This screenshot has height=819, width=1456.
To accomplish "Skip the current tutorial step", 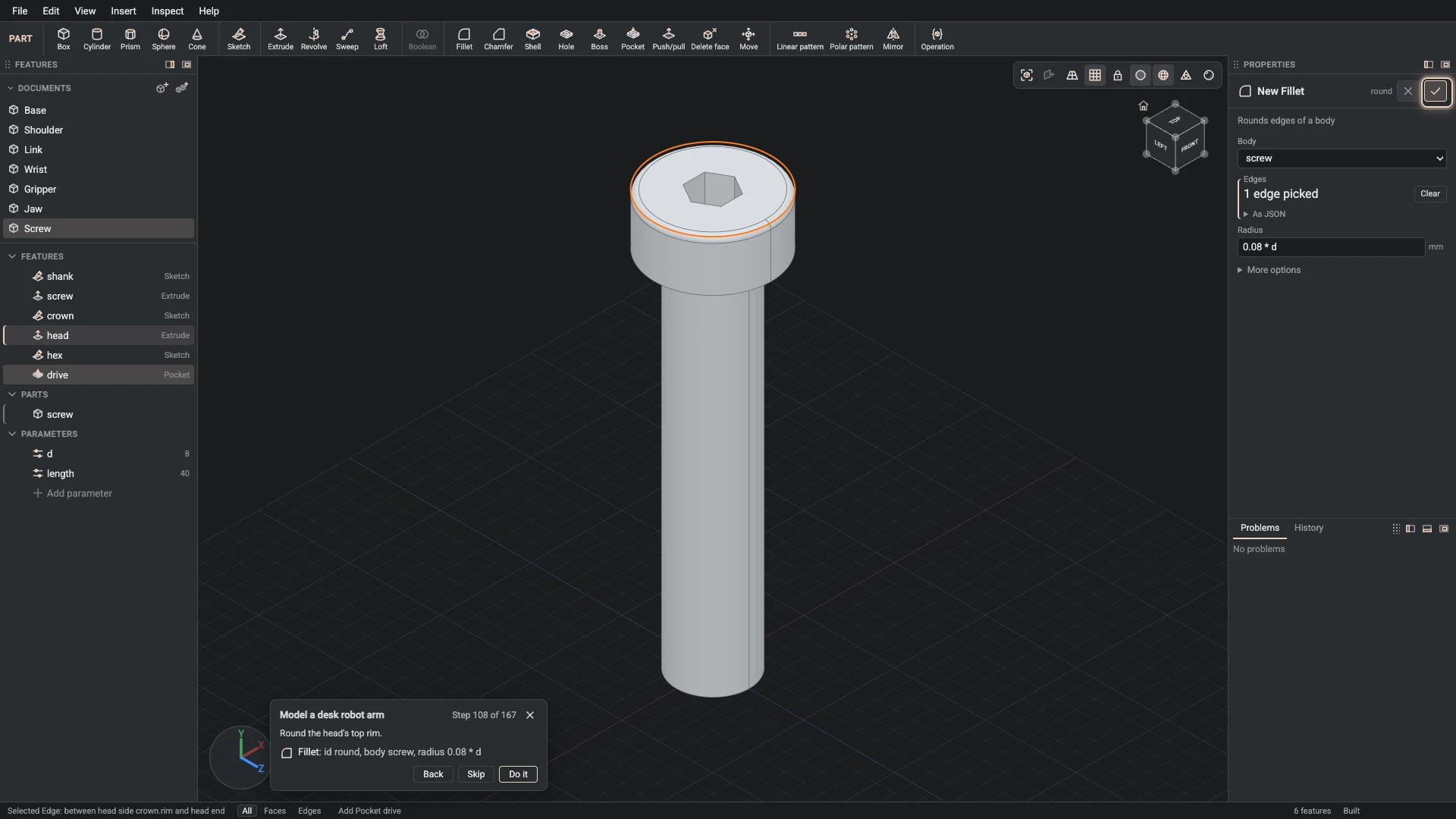I will tap(476, 774).
